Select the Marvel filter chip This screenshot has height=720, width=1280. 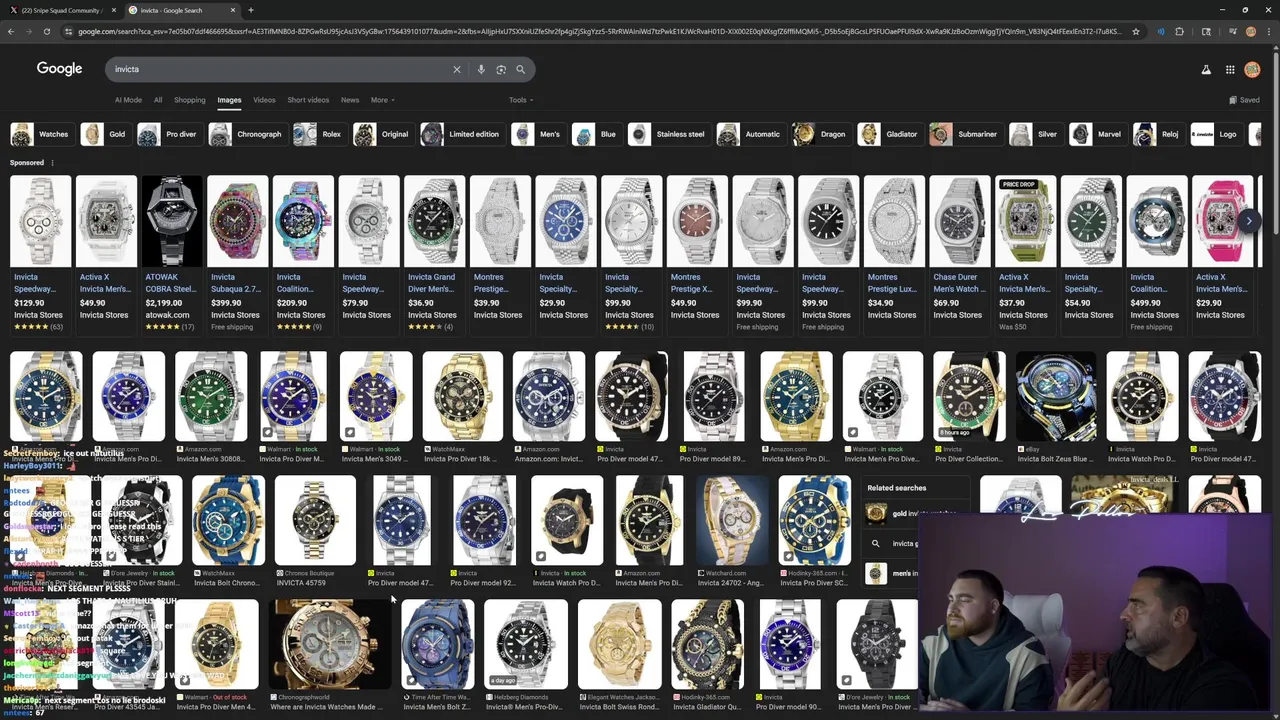pos(1097,134)
